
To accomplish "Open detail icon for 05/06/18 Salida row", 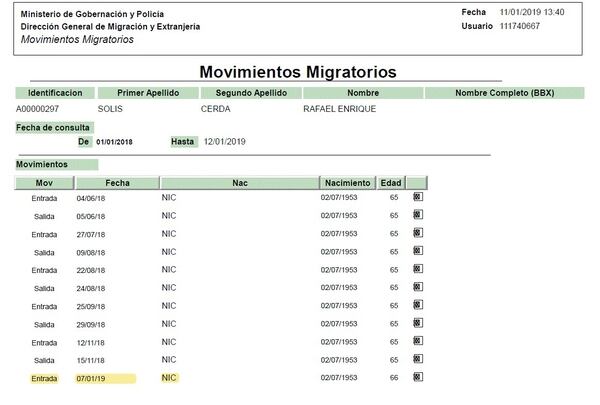I will (418, 216).
